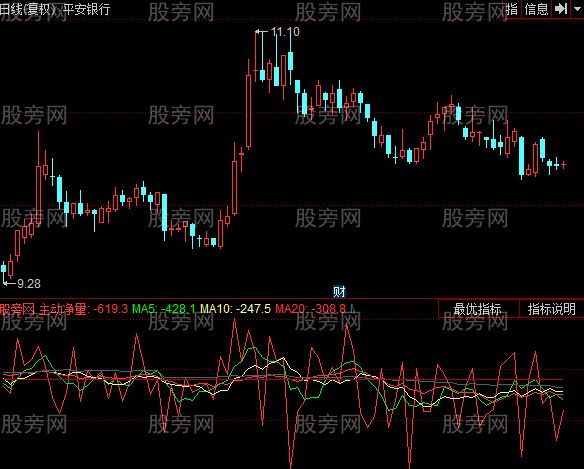Click the 指标说明 button
The height and width of the screenshot is (469, 584).
pyautogui.click(x=552, y=309)
